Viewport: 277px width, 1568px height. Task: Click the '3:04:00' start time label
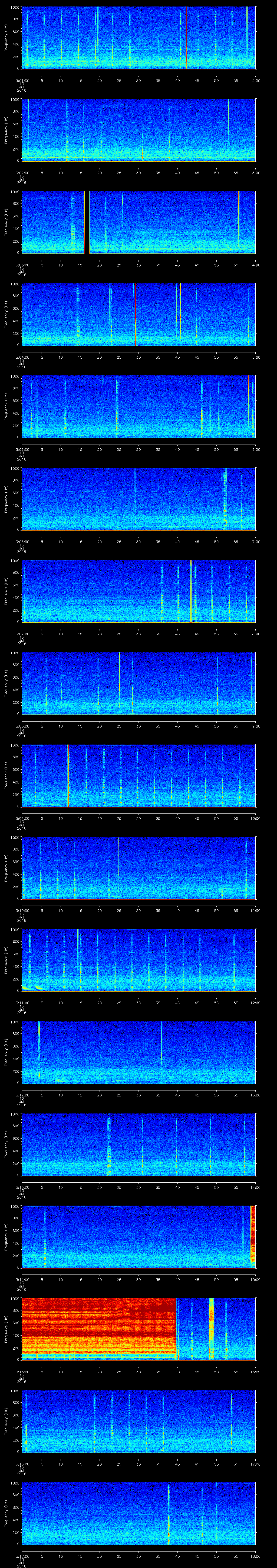[22, 357]
